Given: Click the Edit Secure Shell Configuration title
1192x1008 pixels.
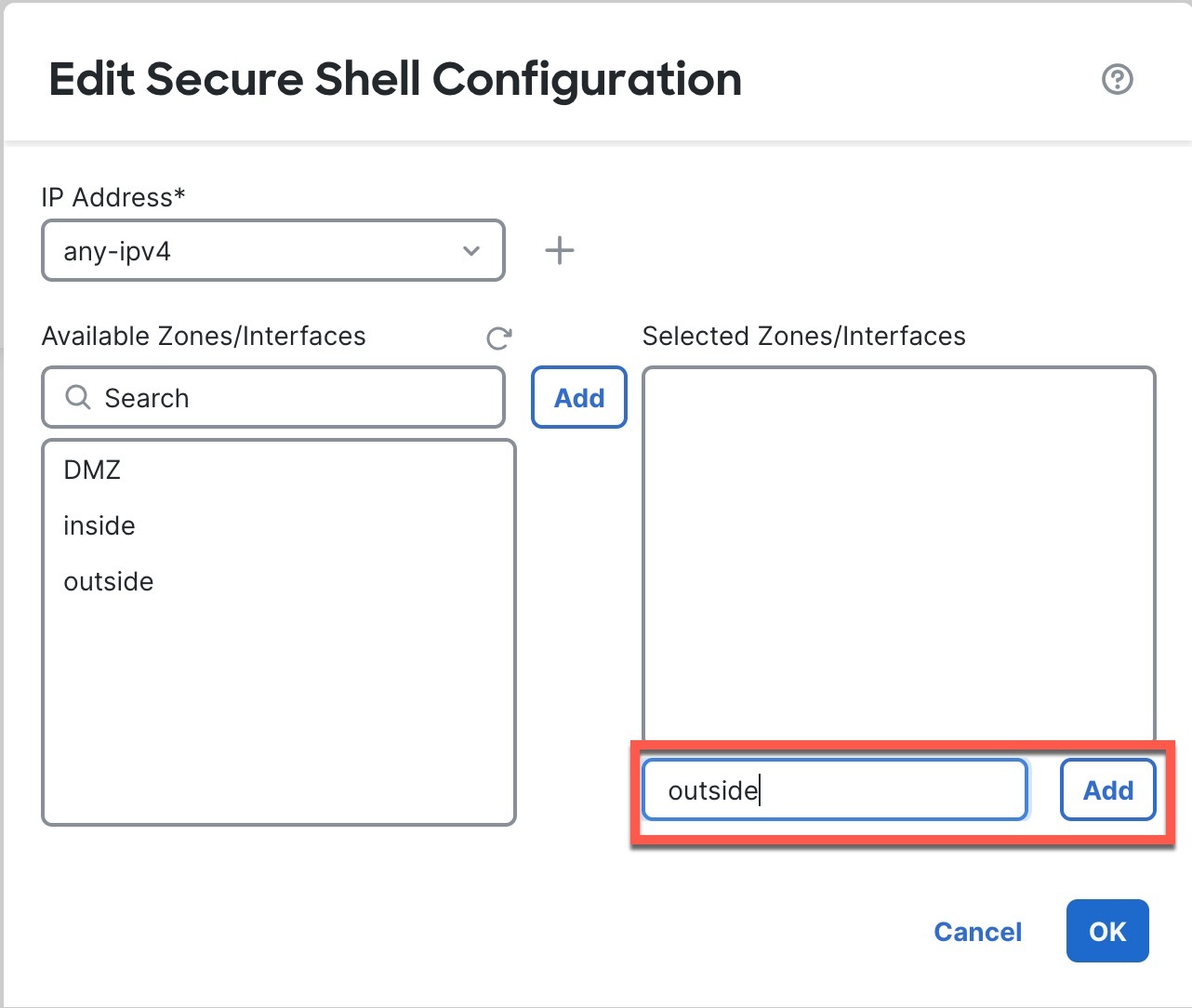Looking at the screenshot, I should pyautogui.click(x=394, y=79).
